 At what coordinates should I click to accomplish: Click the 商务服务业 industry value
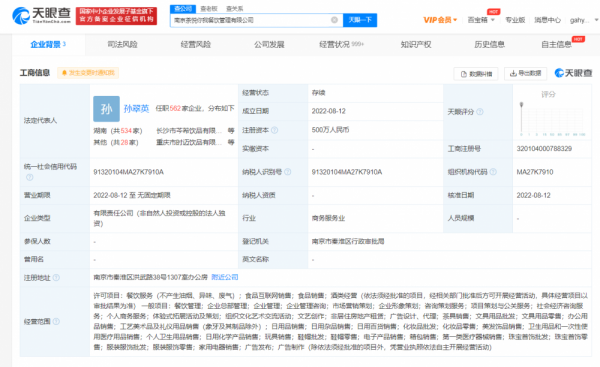click(x=328, y=218)
